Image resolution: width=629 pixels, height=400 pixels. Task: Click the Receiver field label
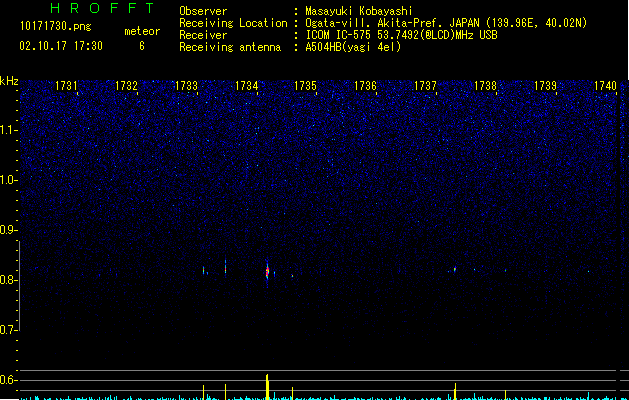[x=203, y=35]
